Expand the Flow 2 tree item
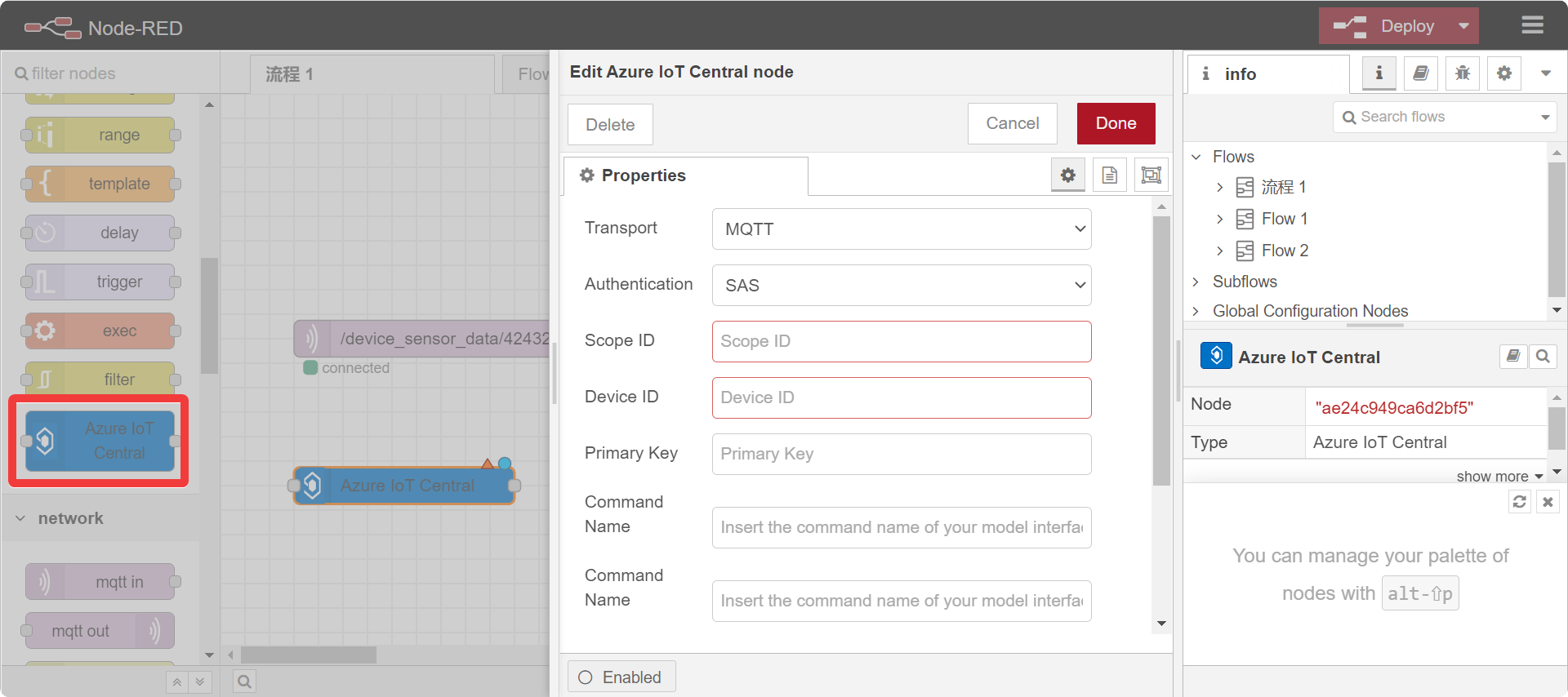The width and height of the screenshot is (1568, 697). click(x=1219, y=251)
